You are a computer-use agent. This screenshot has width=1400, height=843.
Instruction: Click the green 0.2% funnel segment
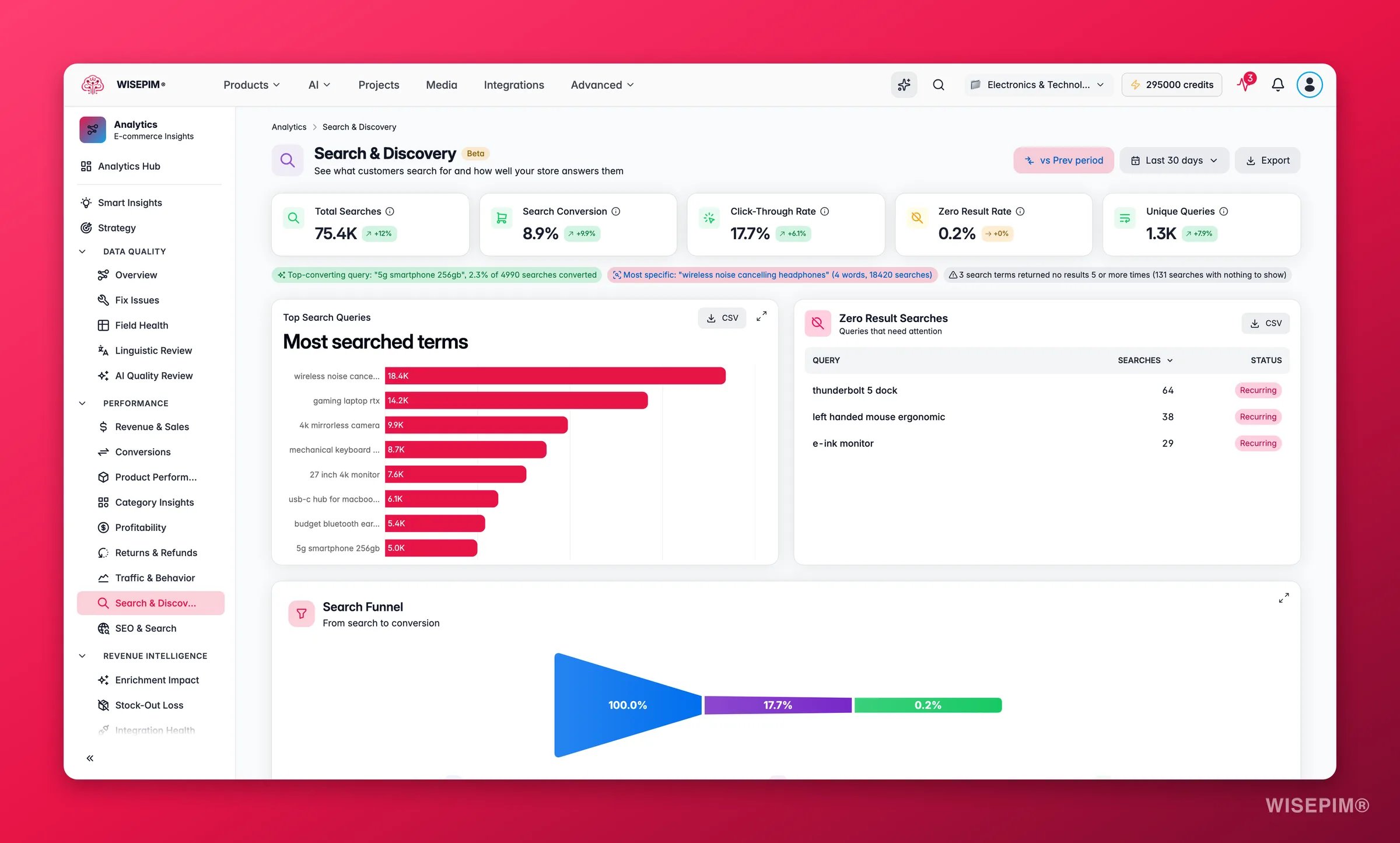pyautogui.click(x=928, y=705)
